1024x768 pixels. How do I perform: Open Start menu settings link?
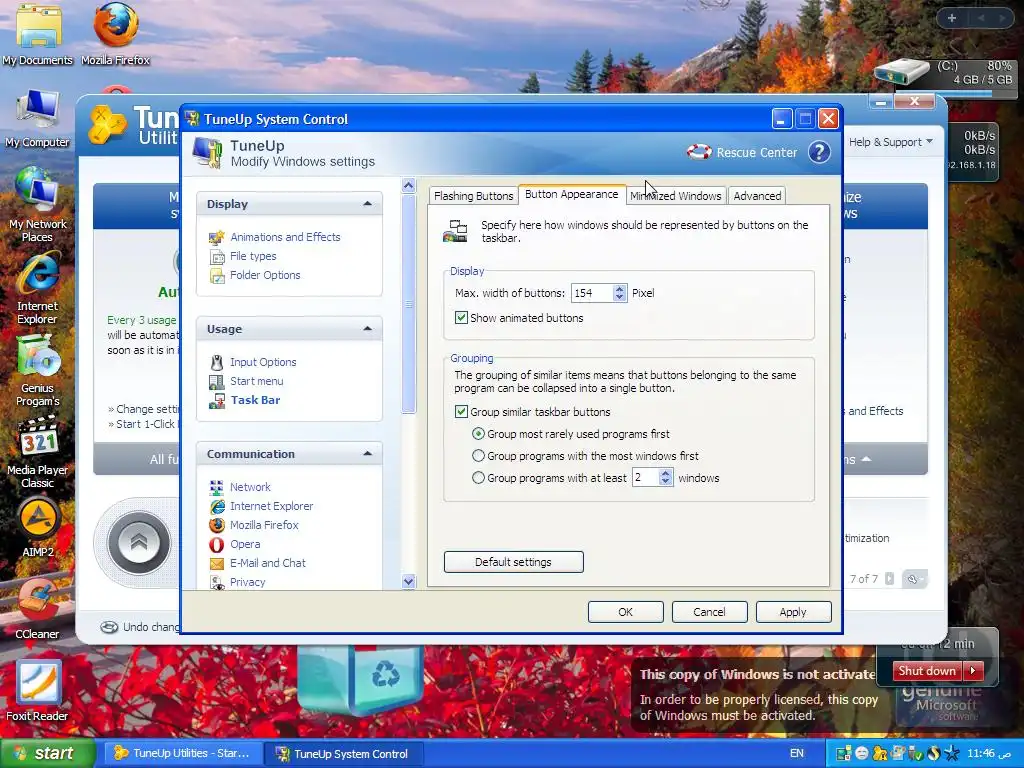(257, 381)
